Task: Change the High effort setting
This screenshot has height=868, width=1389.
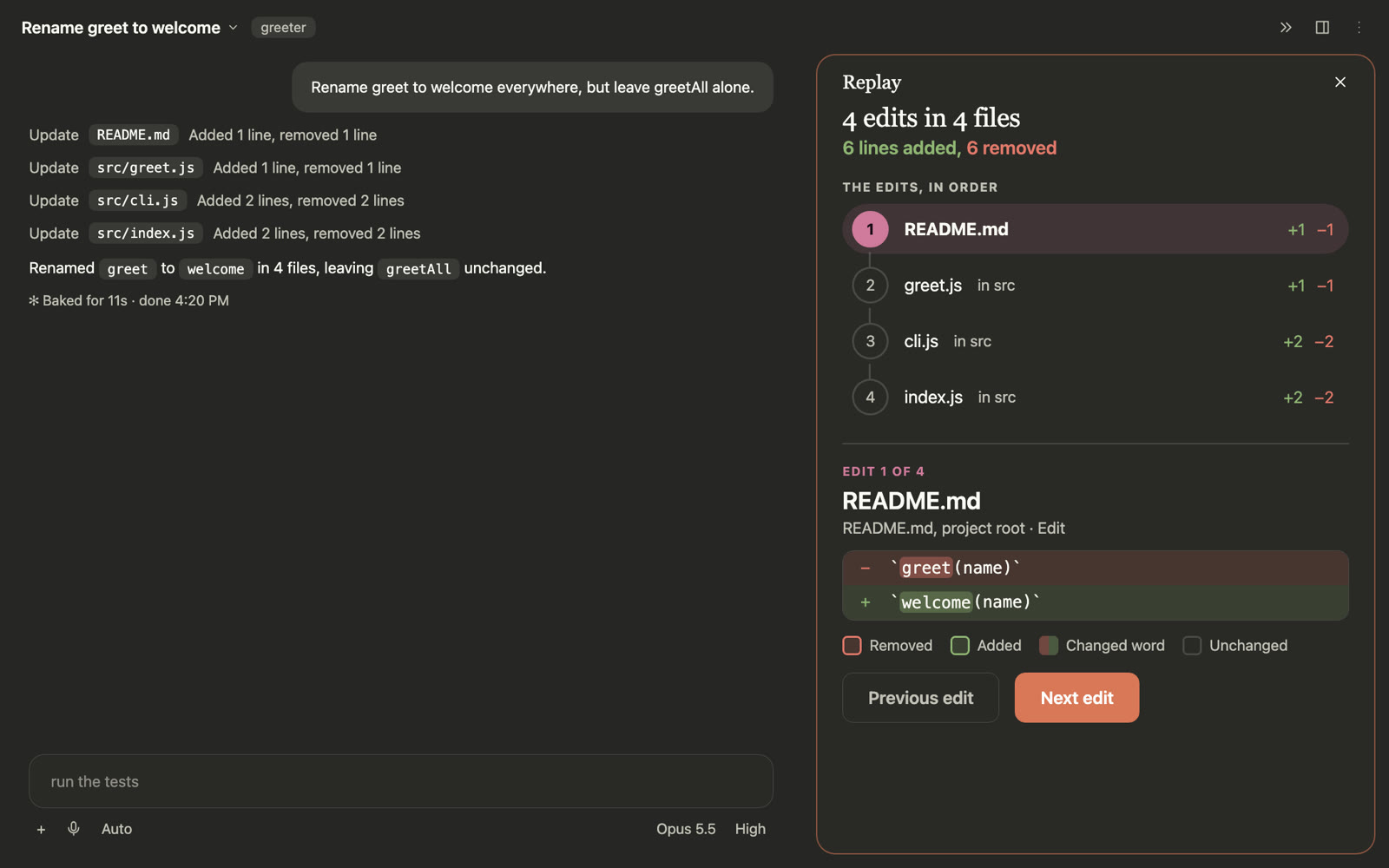Action: pyautogui.click(x=750, y=829)
